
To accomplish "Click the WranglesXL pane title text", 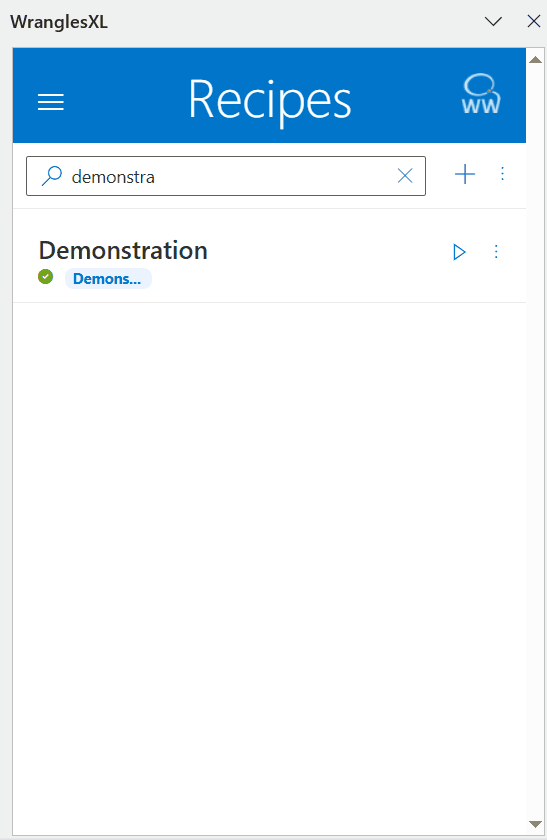I will (59, 22).
